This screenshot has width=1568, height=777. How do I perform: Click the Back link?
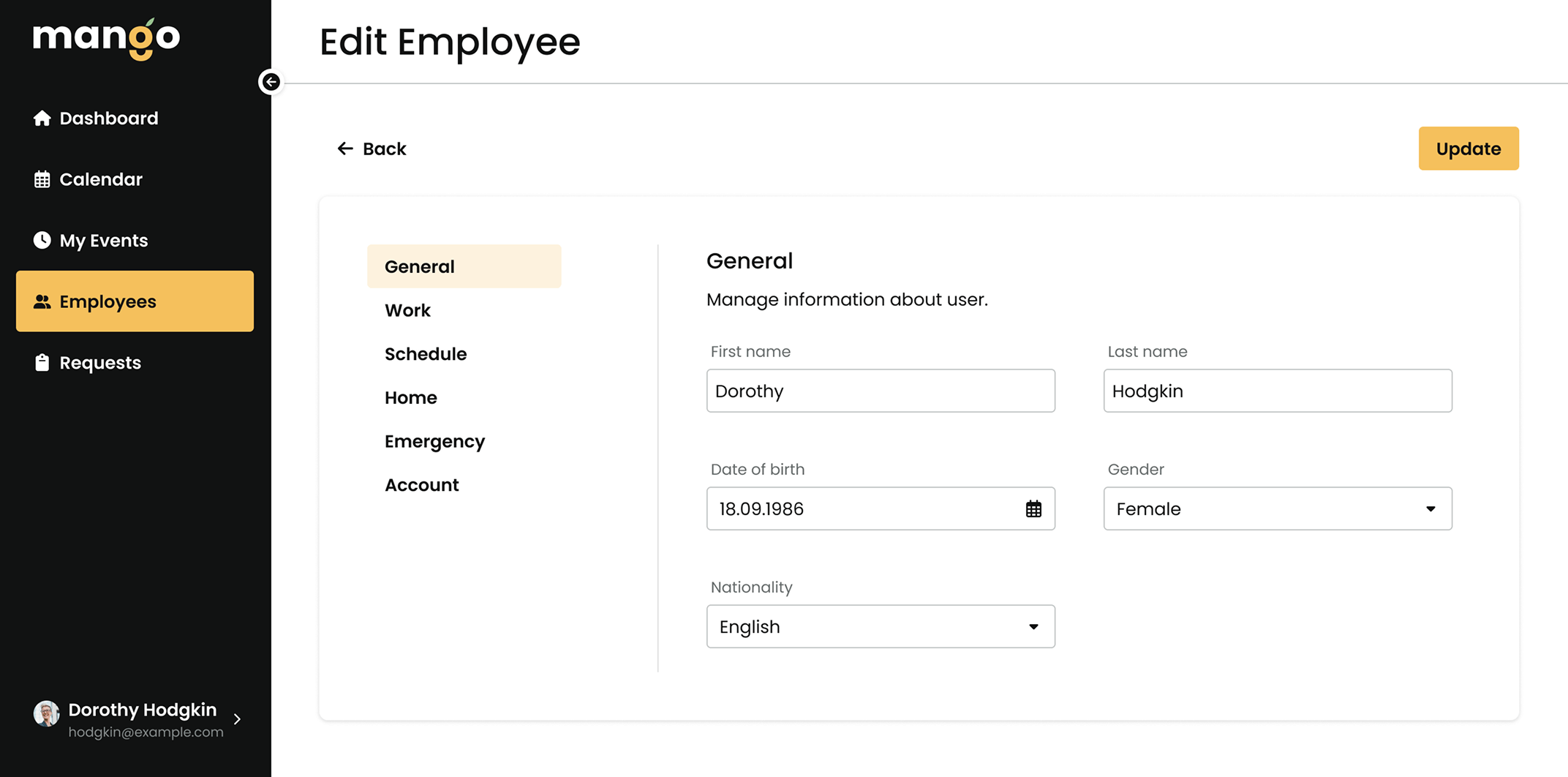coord(384,148)
